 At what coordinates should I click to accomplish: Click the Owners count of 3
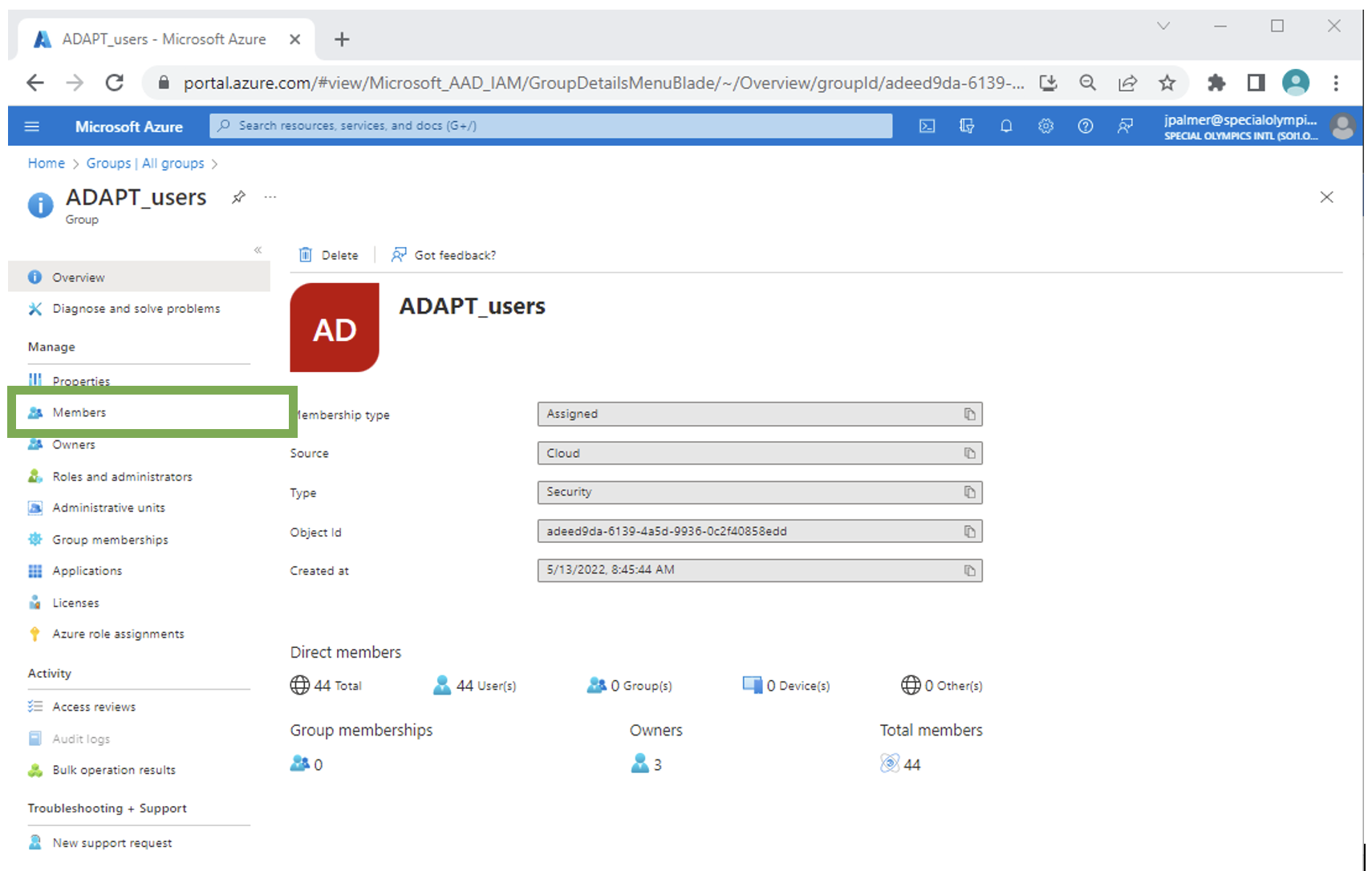[646, 764]
